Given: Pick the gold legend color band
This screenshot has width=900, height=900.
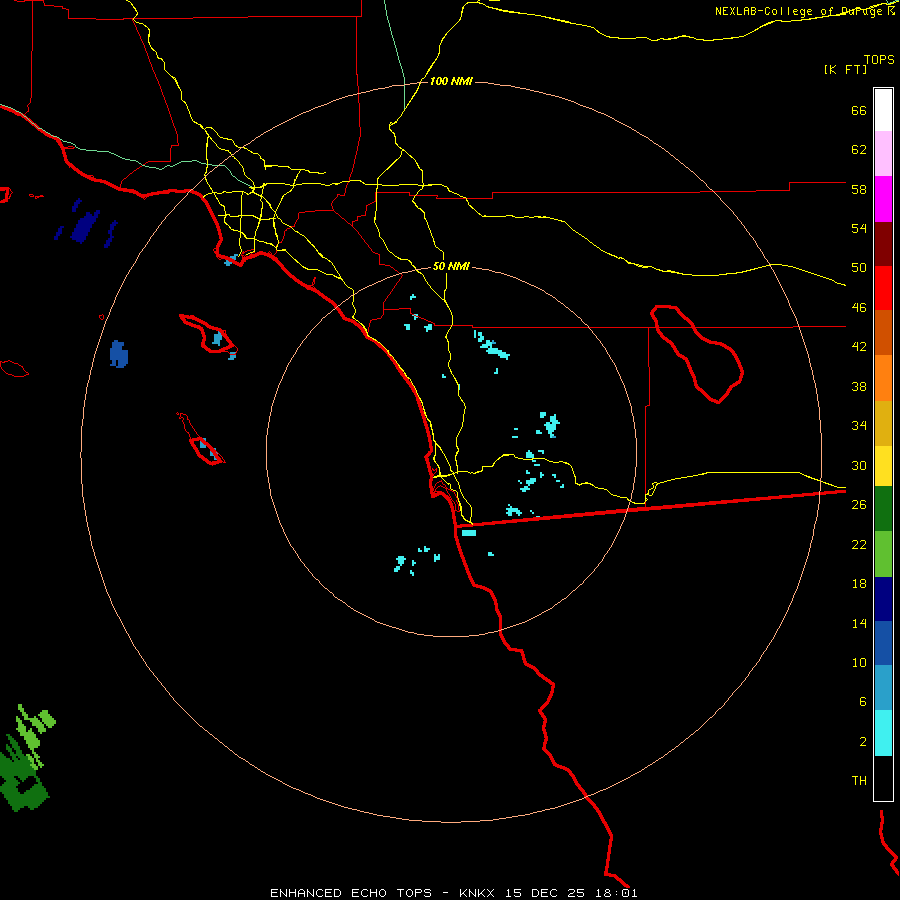Looking at the screenshot, I should pos(883,423).
